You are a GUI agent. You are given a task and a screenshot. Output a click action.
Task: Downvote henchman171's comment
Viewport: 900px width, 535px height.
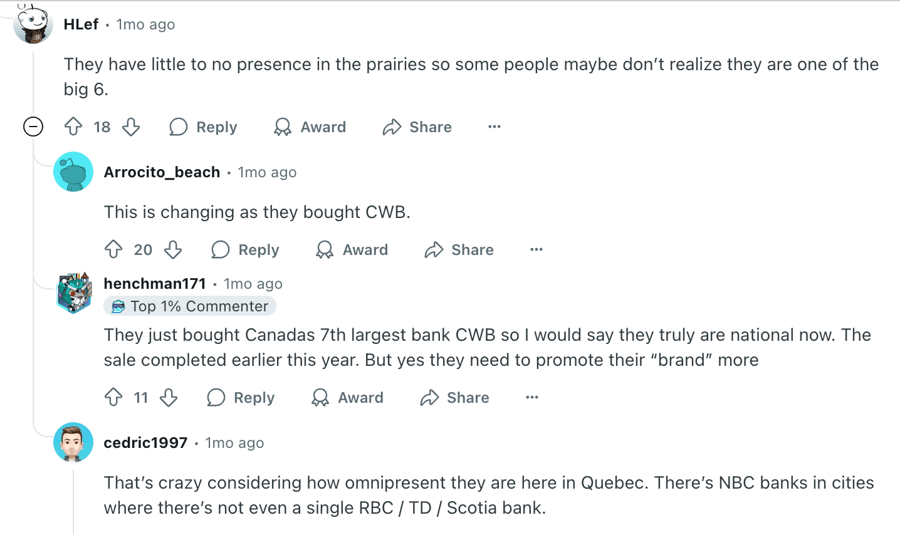point(169,398)
